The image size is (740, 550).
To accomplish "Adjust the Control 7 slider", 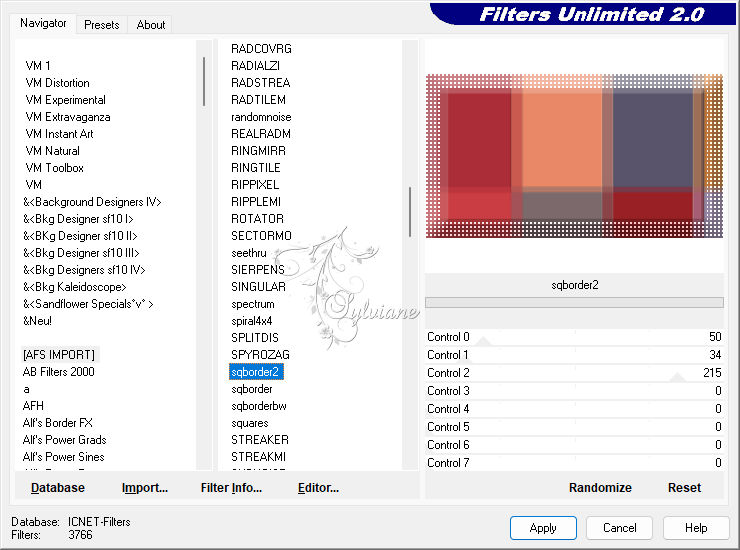I will tap(574, 462).
